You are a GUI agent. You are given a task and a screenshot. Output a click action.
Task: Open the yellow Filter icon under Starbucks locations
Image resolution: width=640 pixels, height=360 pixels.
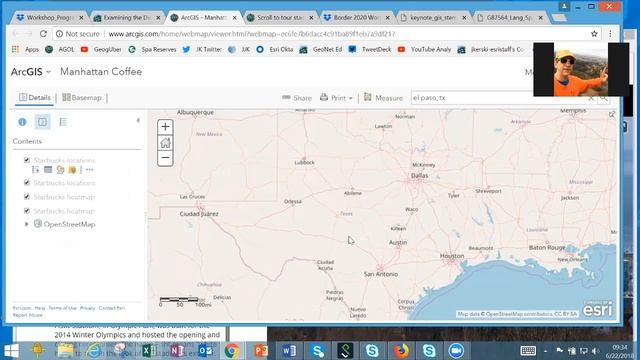[x=72, y=169]
